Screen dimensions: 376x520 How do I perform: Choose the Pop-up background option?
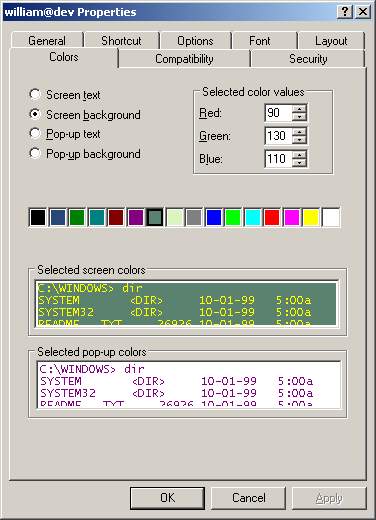pos(35,153)
